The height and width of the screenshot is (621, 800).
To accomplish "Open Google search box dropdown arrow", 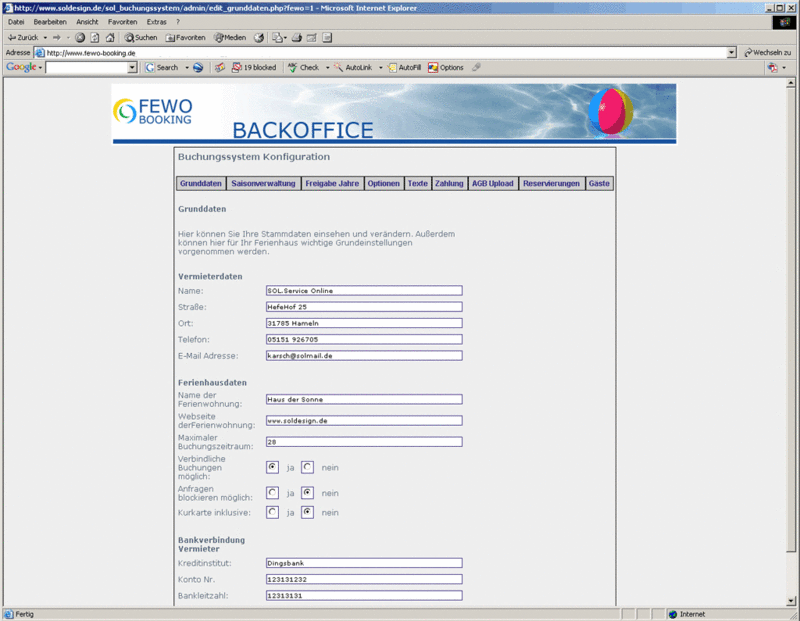I will click(132, 67).
